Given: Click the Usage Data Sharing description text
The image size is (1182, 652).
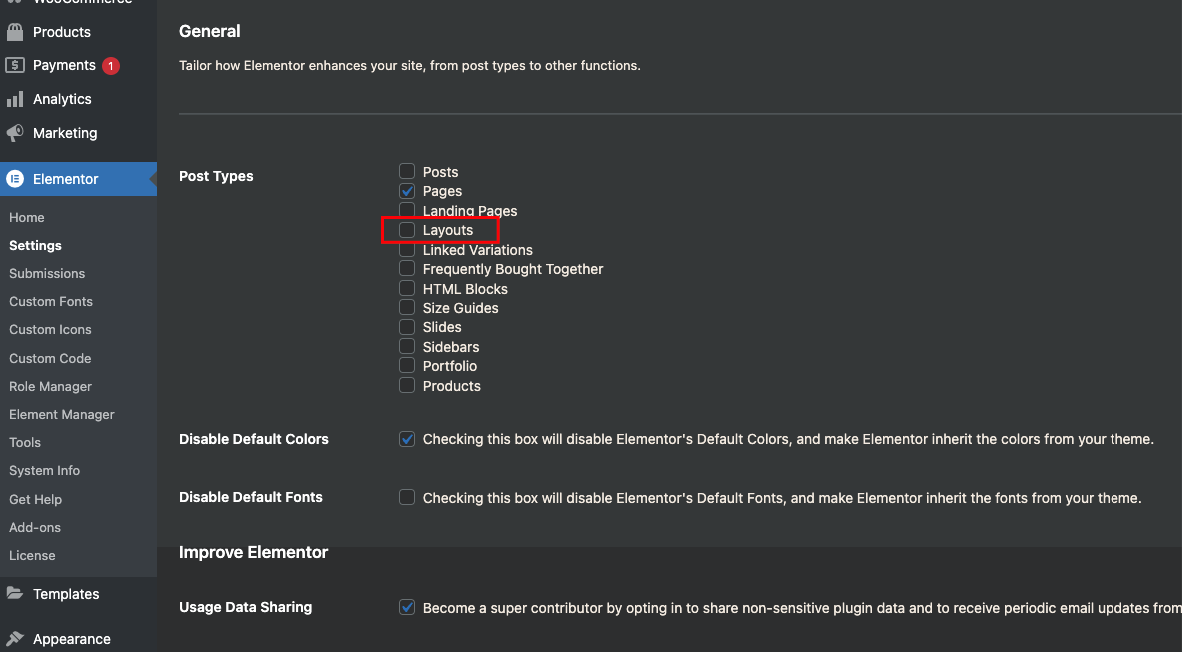Looking at the screenshot, I should click(x=802, y=608).
